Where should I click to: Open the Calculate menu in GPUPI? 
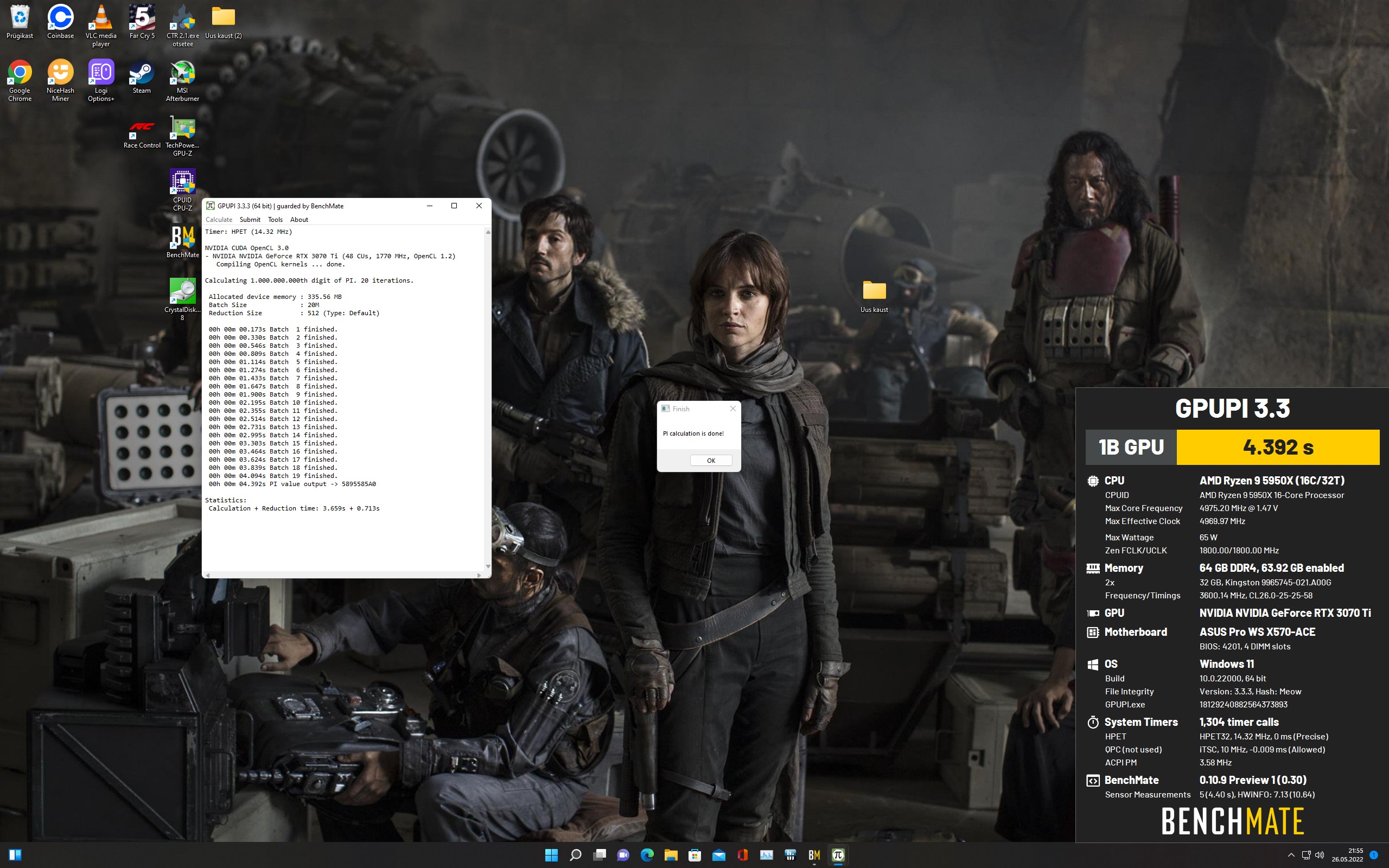219,219
